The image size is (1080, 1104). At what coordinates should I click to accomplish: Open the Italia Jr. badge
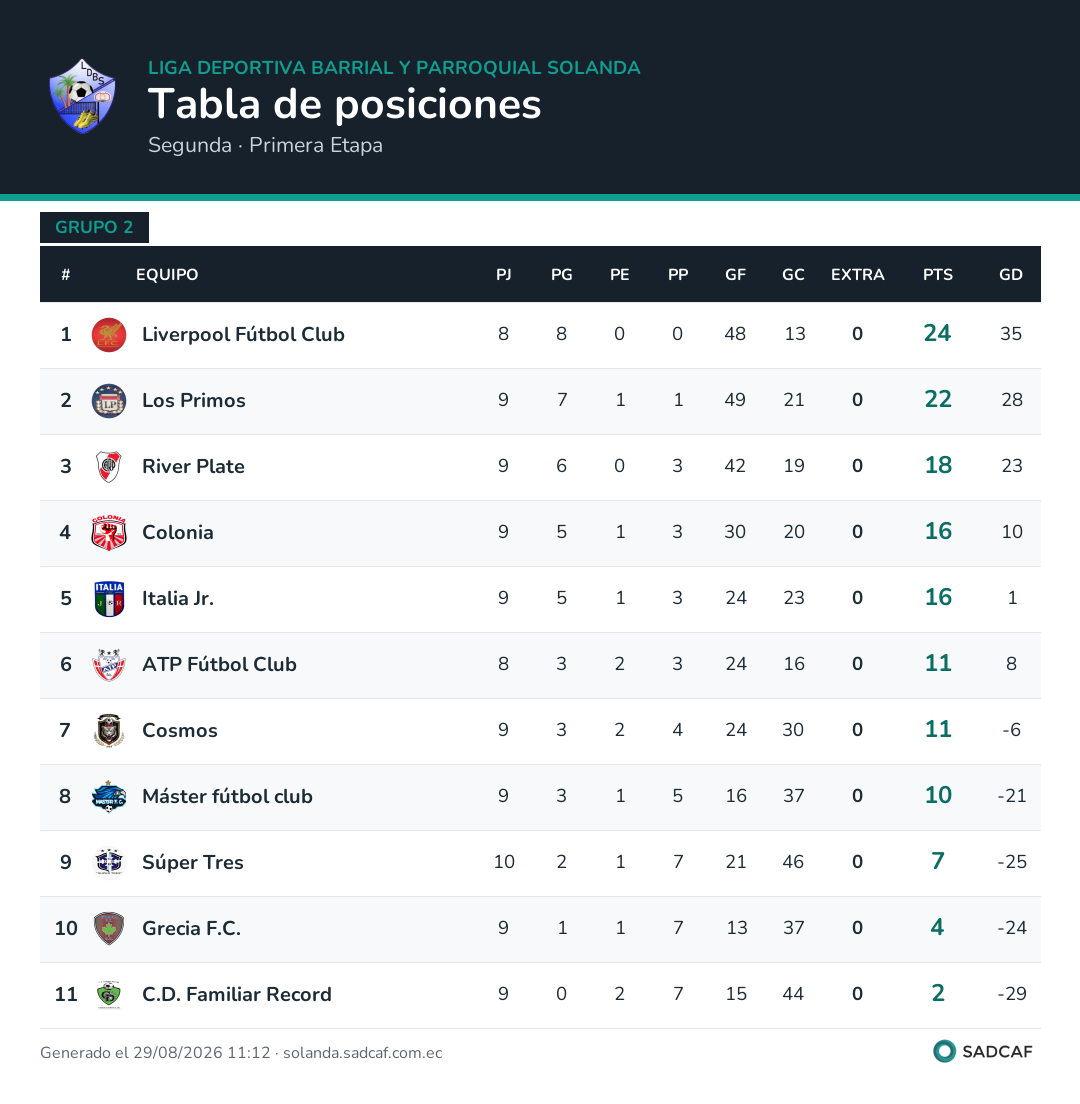(x=109, y=598)
